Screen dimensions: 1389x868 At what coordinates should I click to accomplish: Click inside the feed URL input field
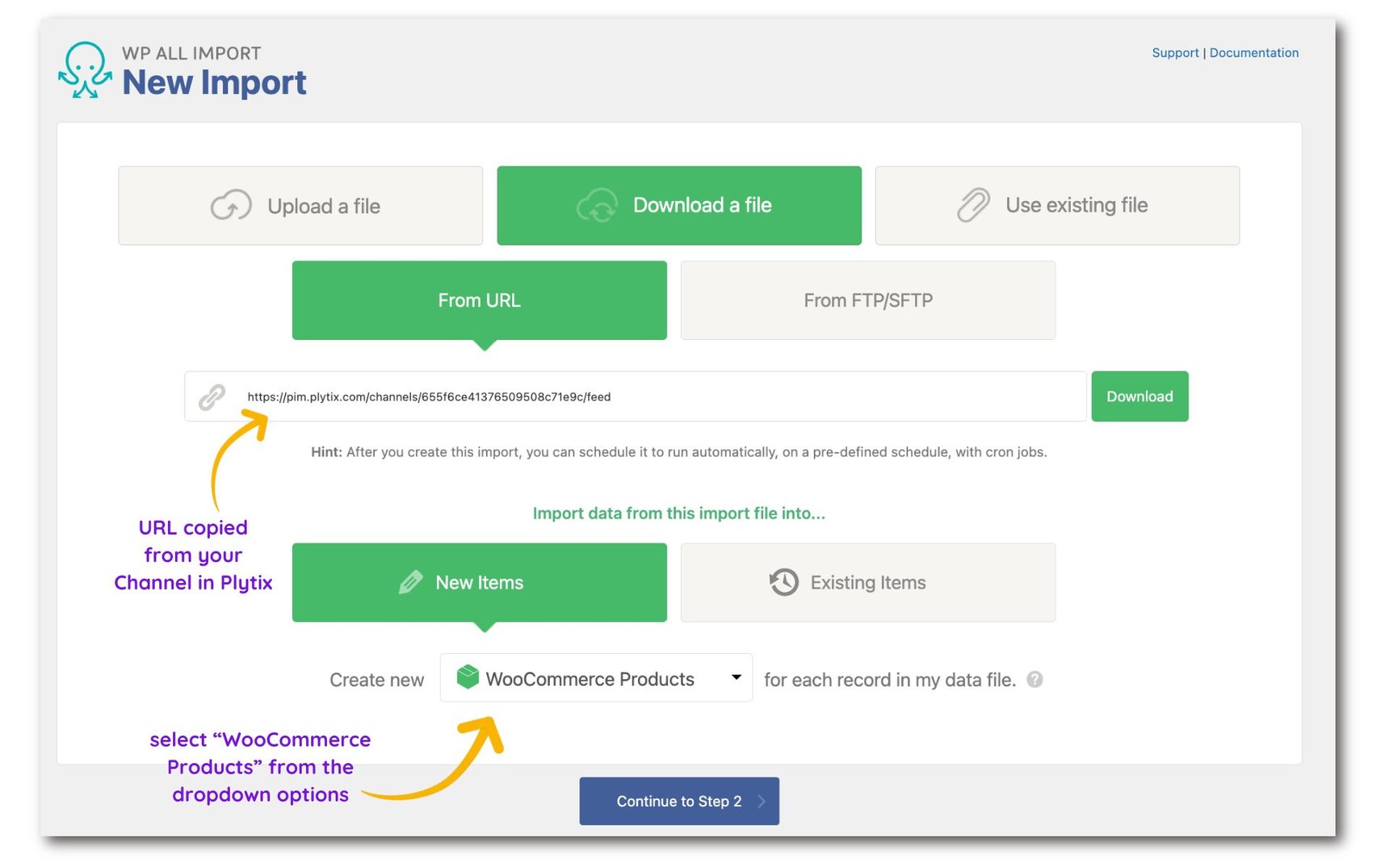pos(646,396)
